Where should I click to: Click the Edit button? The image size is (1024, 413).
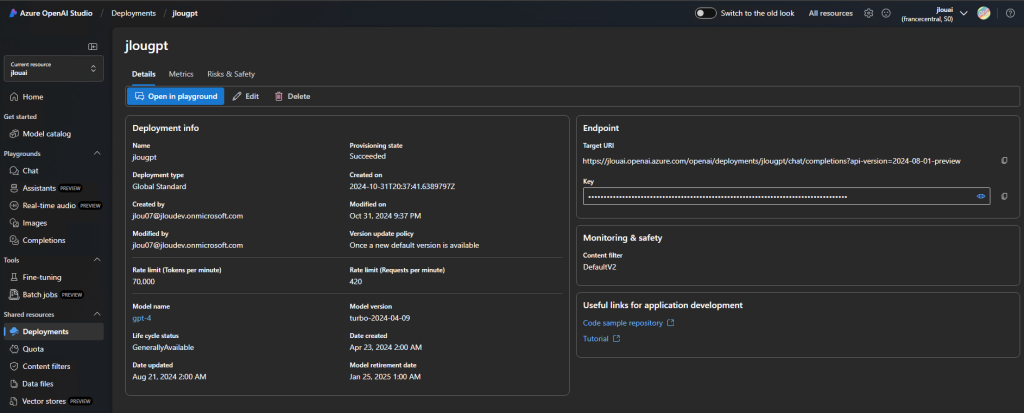pos(246,96)
